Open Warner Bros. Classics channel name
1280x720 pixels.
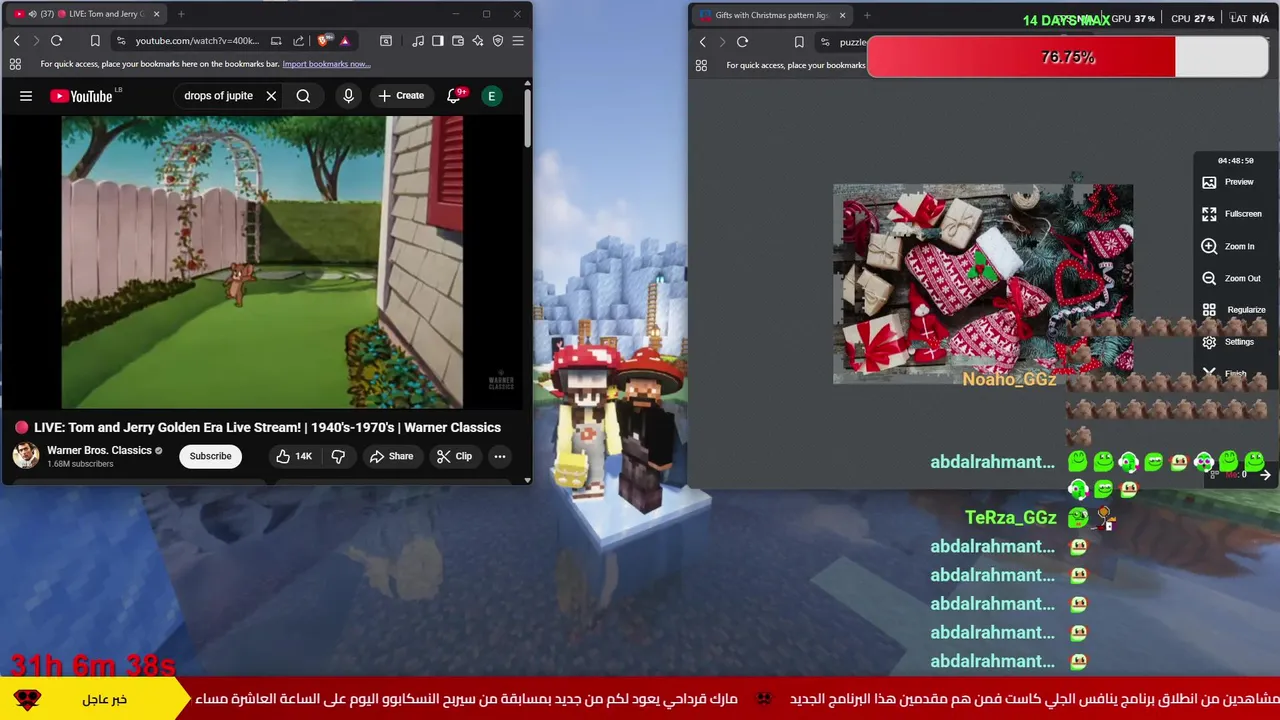click(x=99, y=451)
